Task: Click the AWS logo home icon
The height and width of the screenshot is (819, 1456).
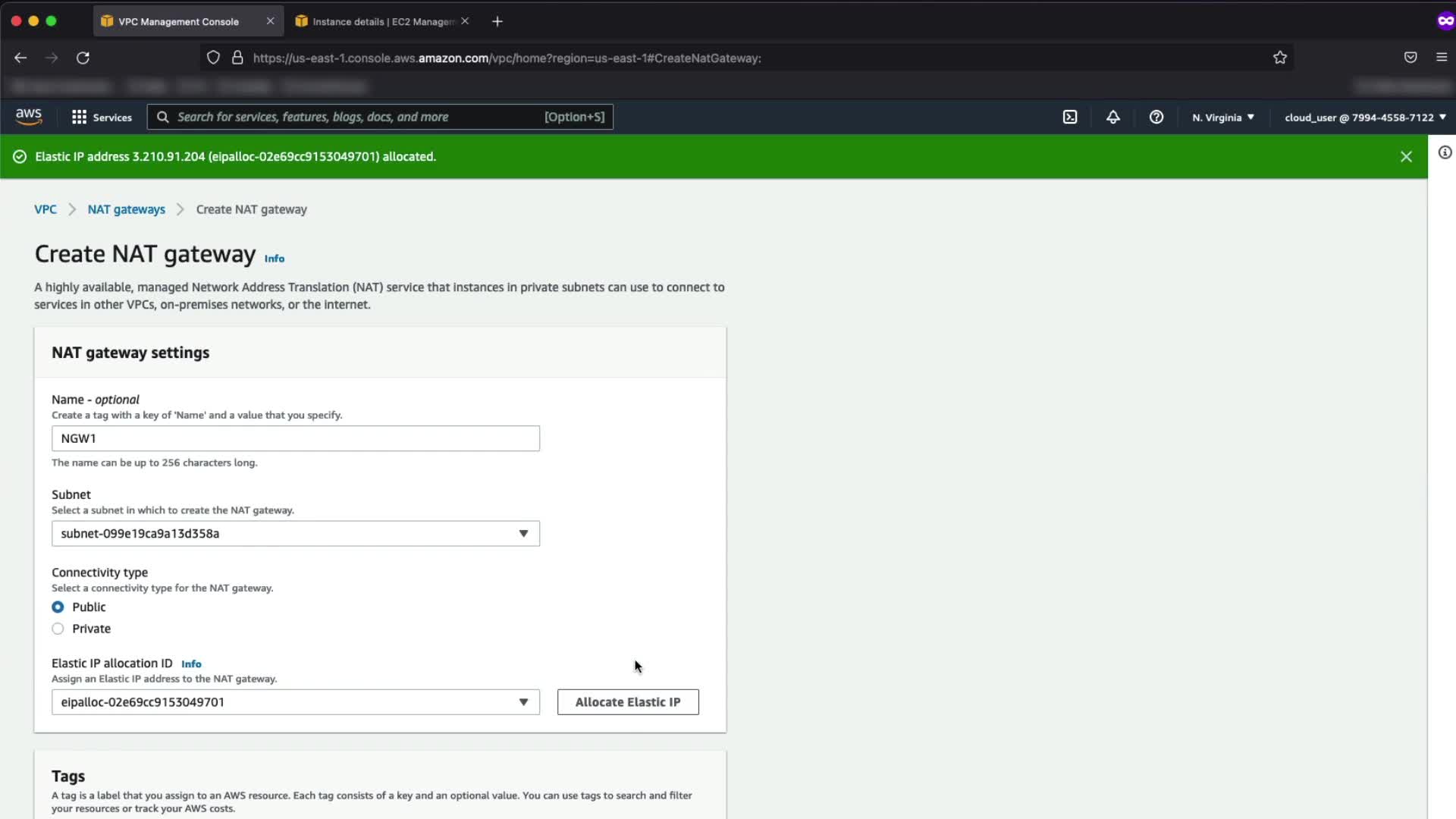Action: click(x=29, y=116)
